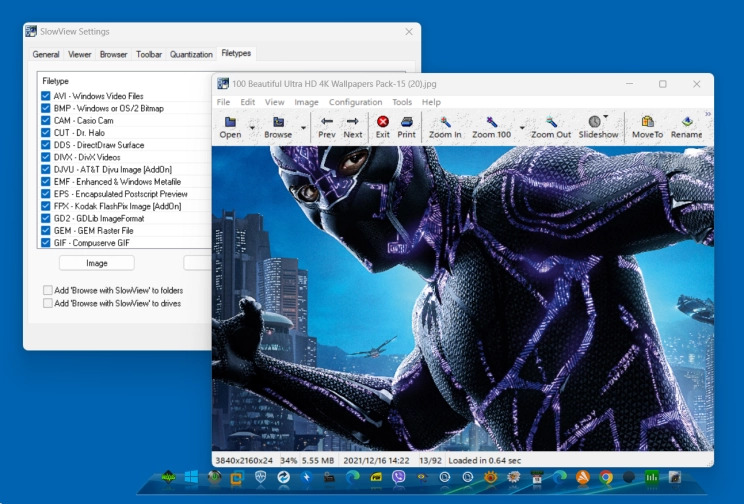Click the Rename icon
744x504 pixels.
[x=687, y=122]
